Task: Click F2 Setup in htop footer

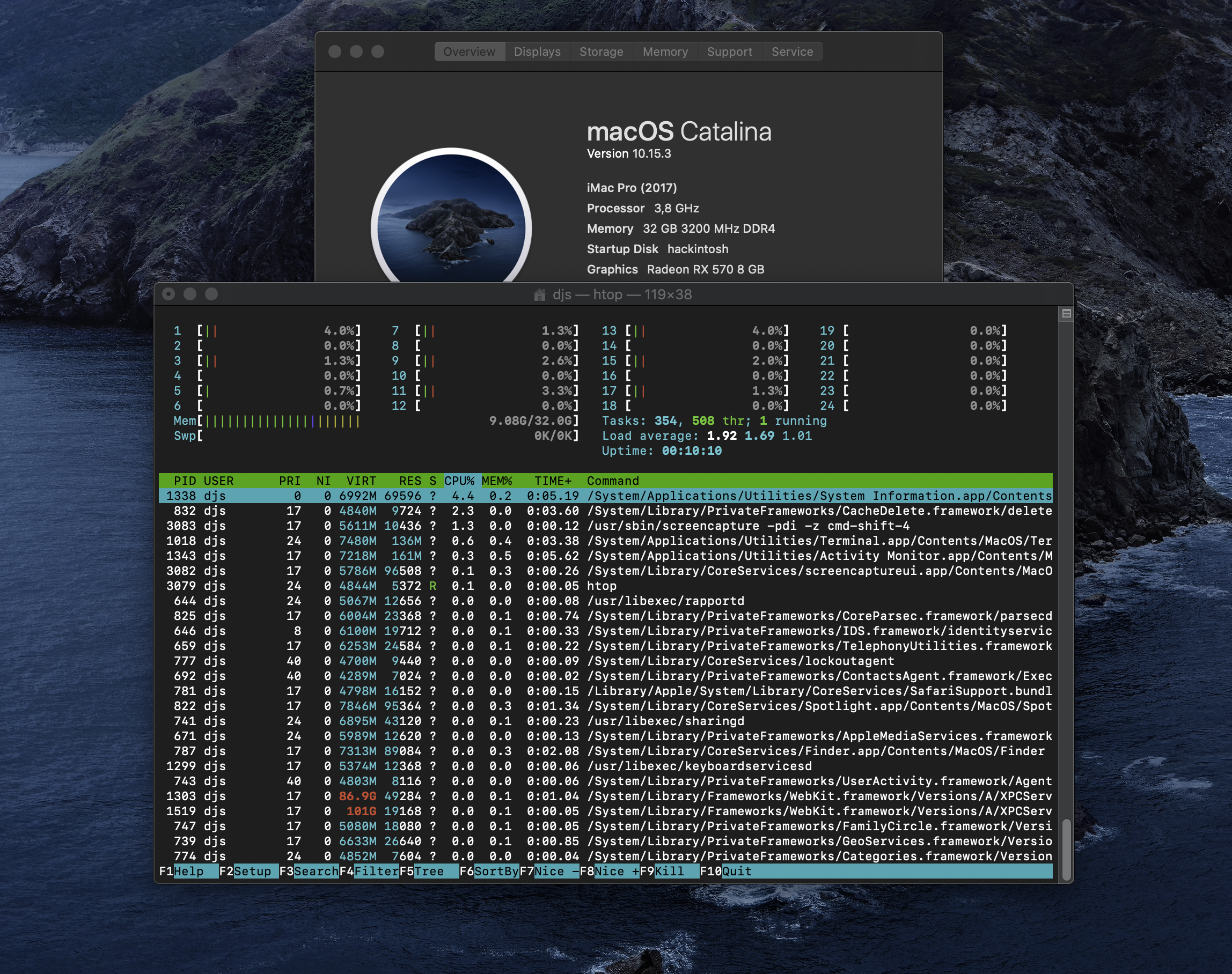Action: pyautogui.click(x=248, y=872)
